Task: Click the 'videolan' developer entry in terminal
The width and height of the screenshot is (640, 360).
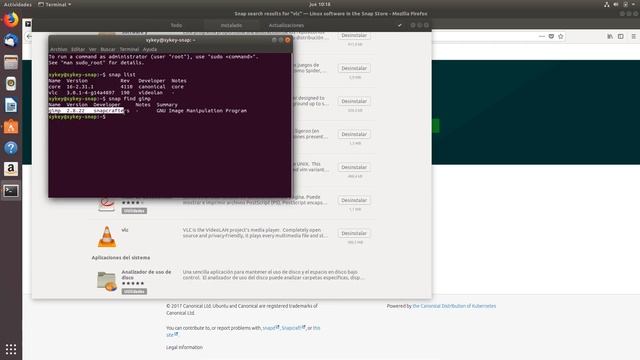Action: click(150, 93)
